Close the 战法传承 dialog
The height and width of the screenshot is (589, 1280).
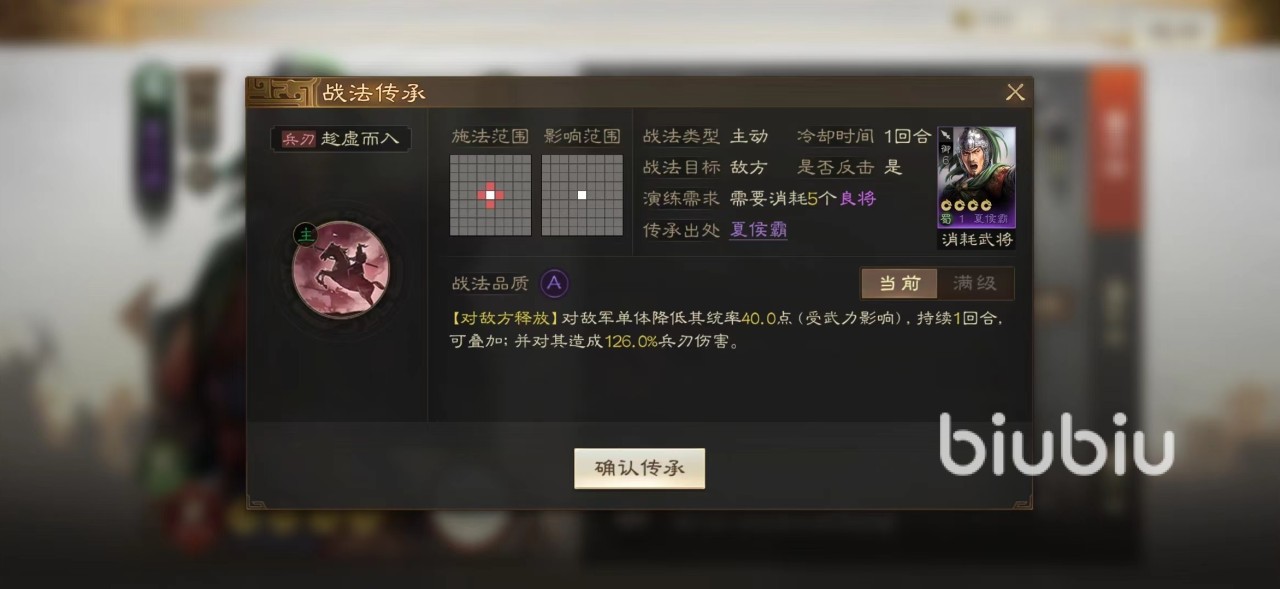[x=1015, y=93]
